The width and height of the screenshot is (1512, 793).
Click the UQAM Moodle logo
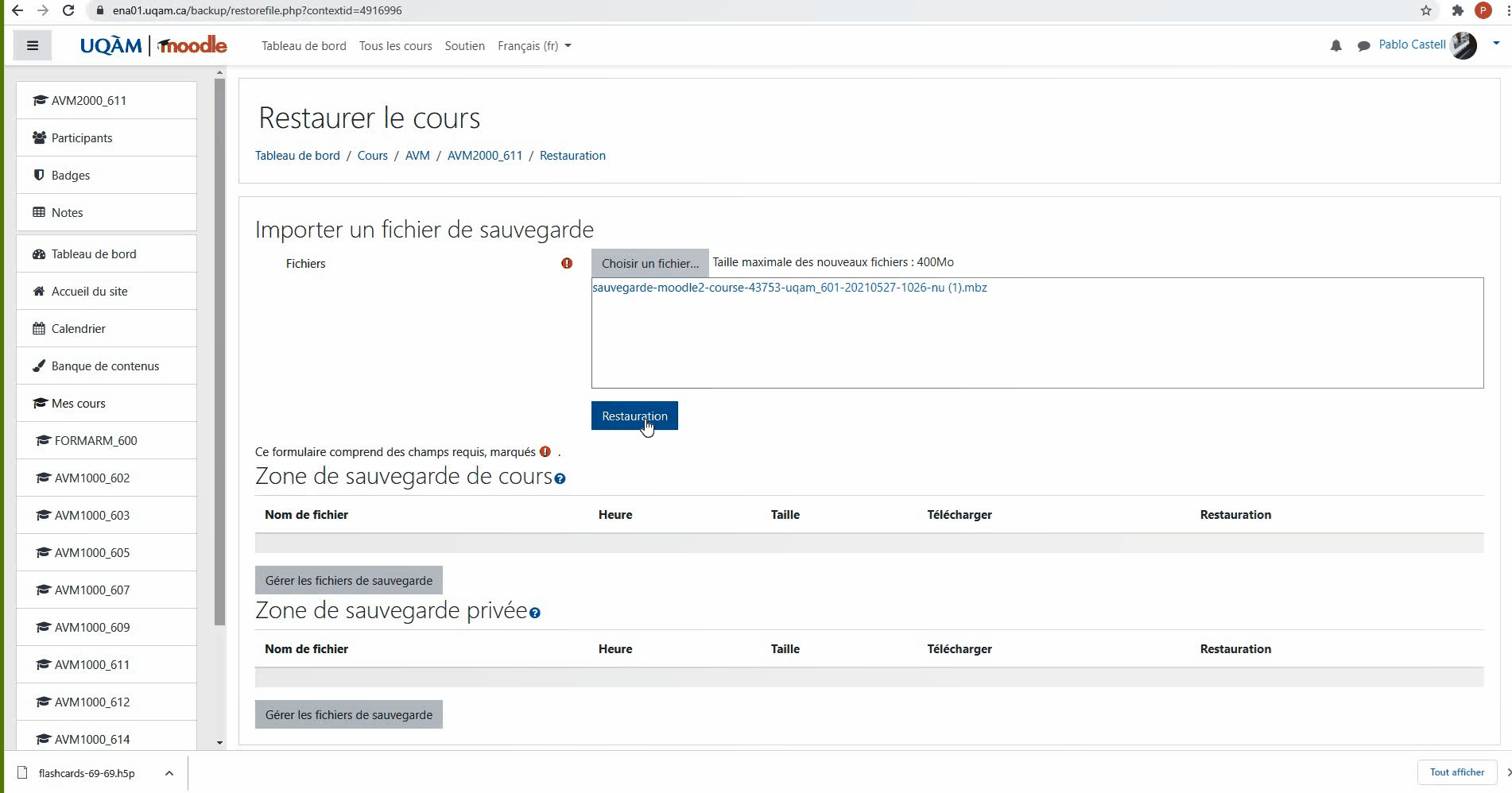point(153,45)
